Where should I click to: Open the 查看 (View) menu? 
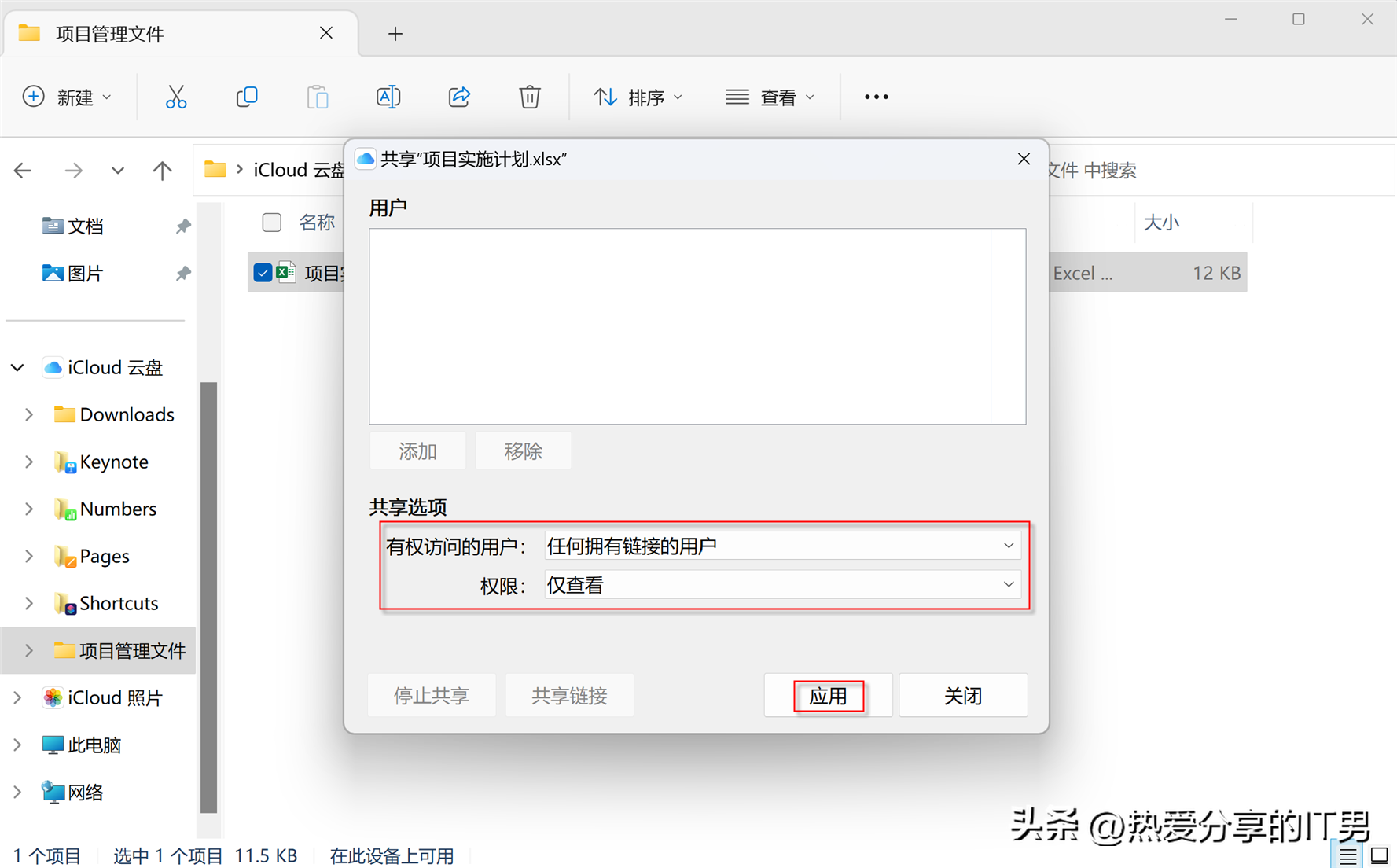pos(770,97)
